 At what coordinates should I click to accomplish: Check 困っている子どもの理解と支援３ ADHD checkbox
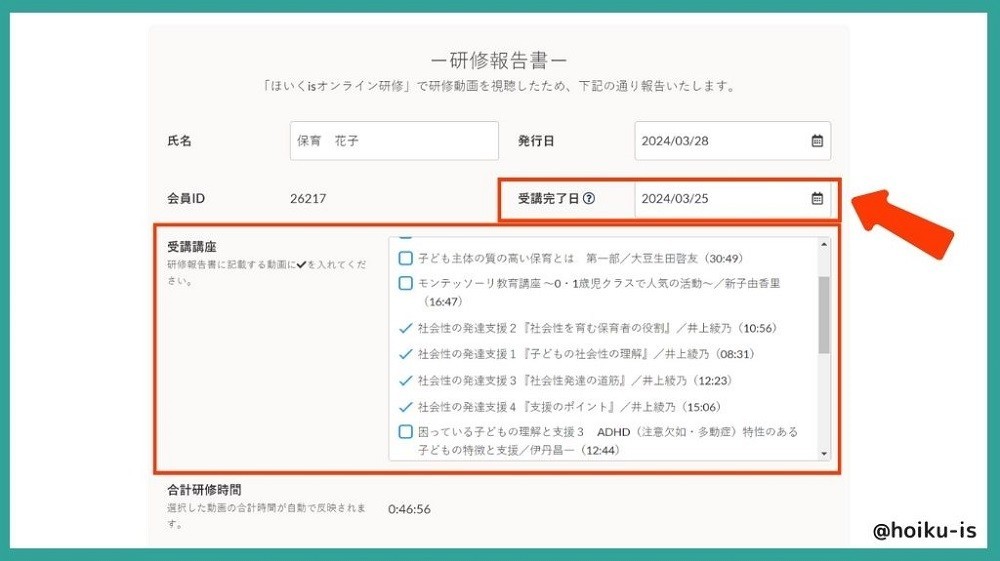click(x=406, y=432)
